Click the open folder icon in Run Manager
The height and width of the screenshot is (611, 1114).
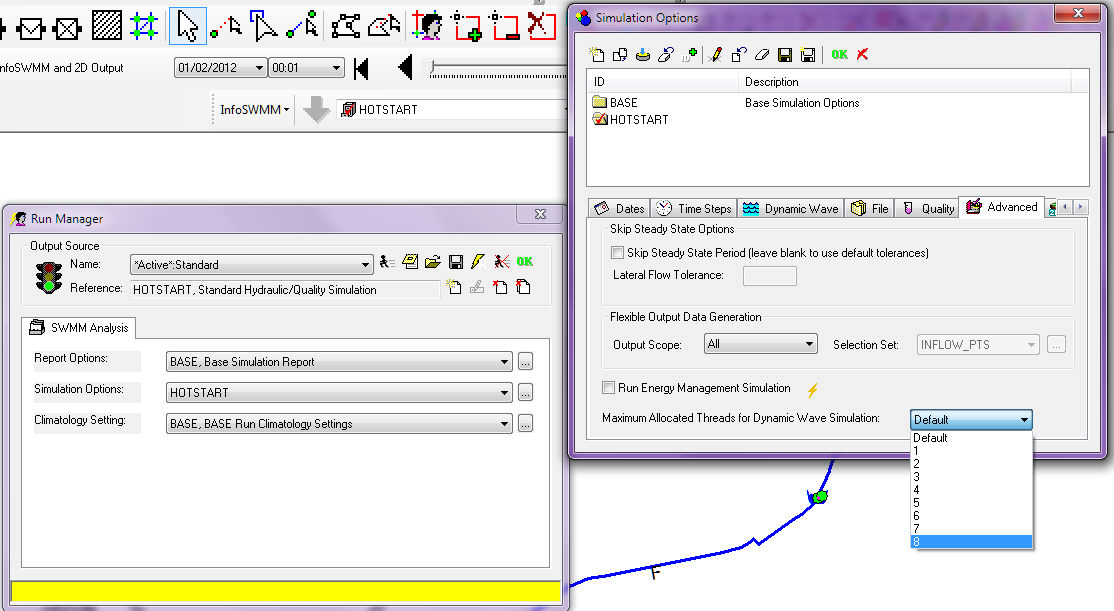(433, 261)
